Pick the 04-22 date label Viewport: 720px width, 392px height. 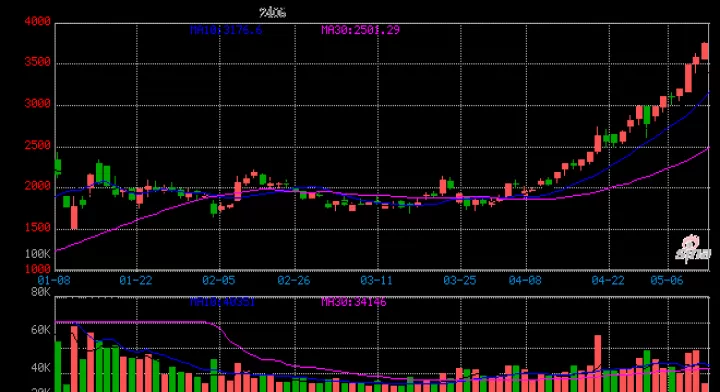(x=608, y=280)
